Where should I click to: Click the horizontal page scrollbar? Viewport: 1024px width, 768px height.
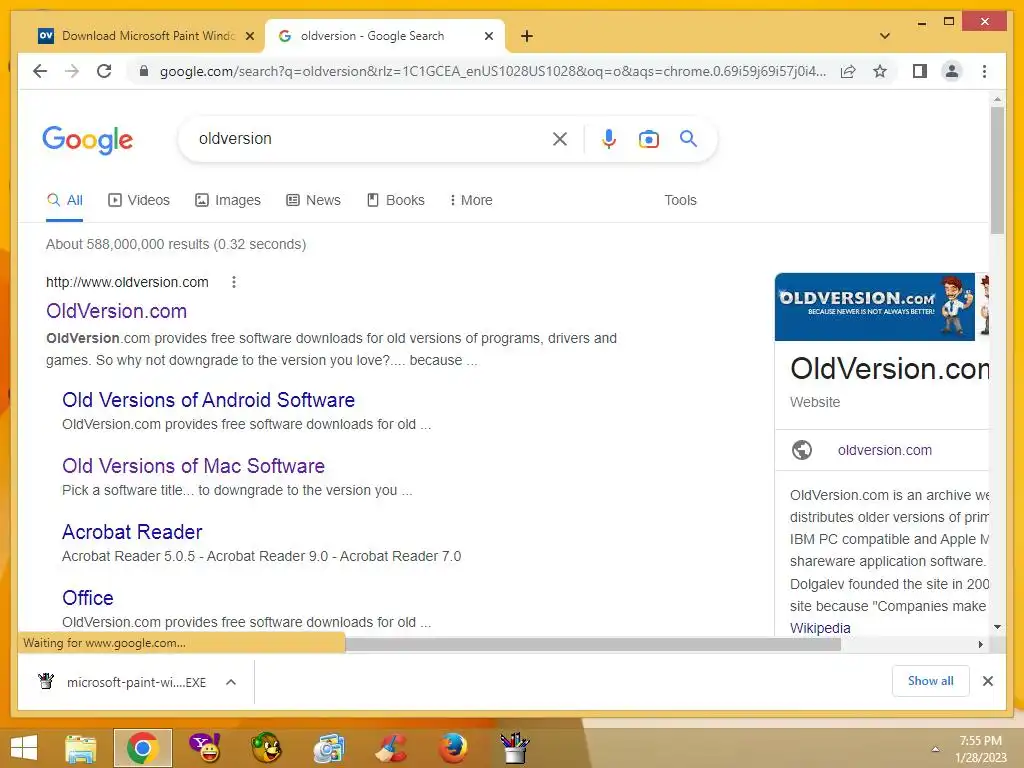point(592,645)
